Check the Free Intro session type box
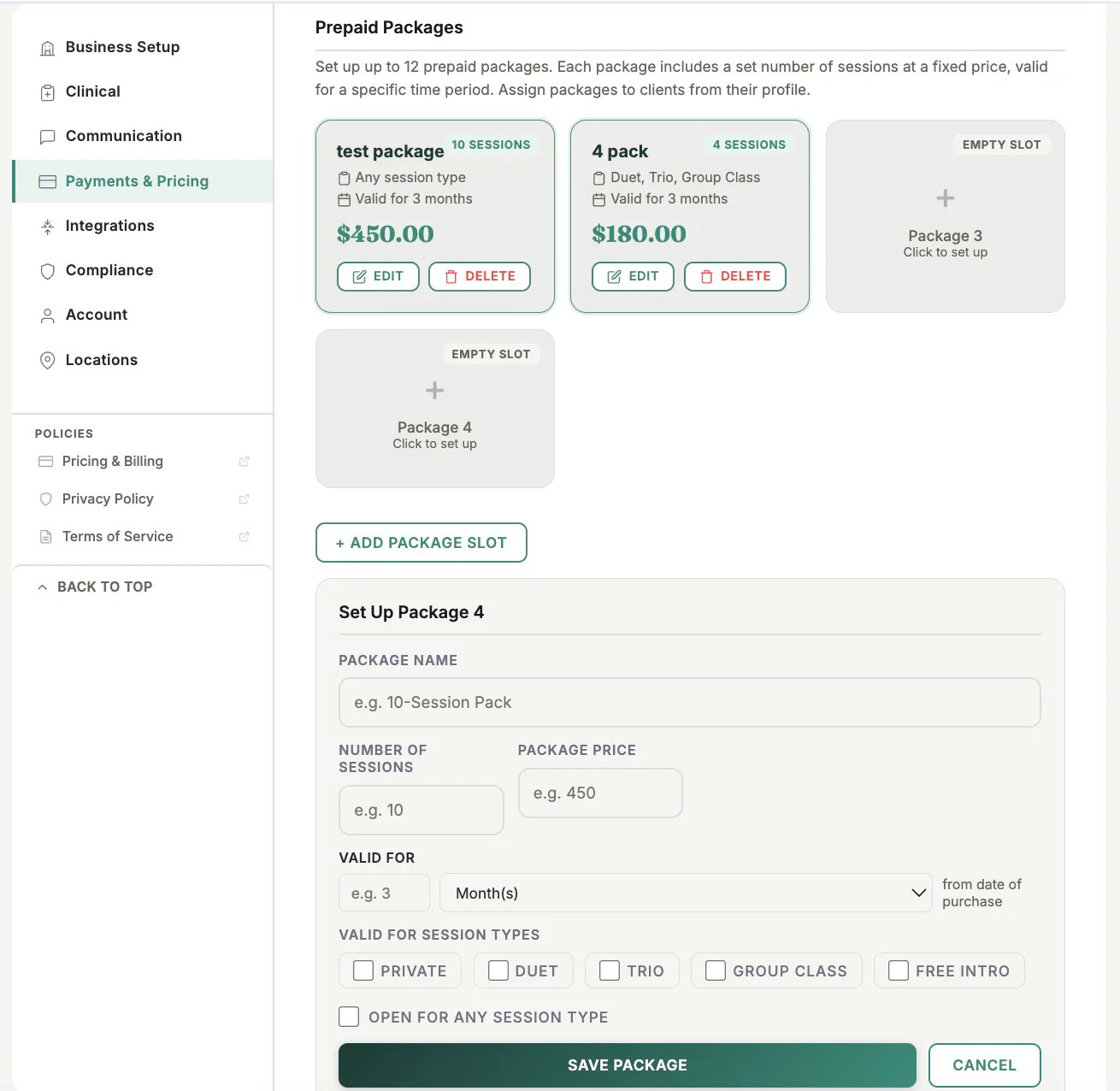Screen dimensions: 1120x1091 899,970
